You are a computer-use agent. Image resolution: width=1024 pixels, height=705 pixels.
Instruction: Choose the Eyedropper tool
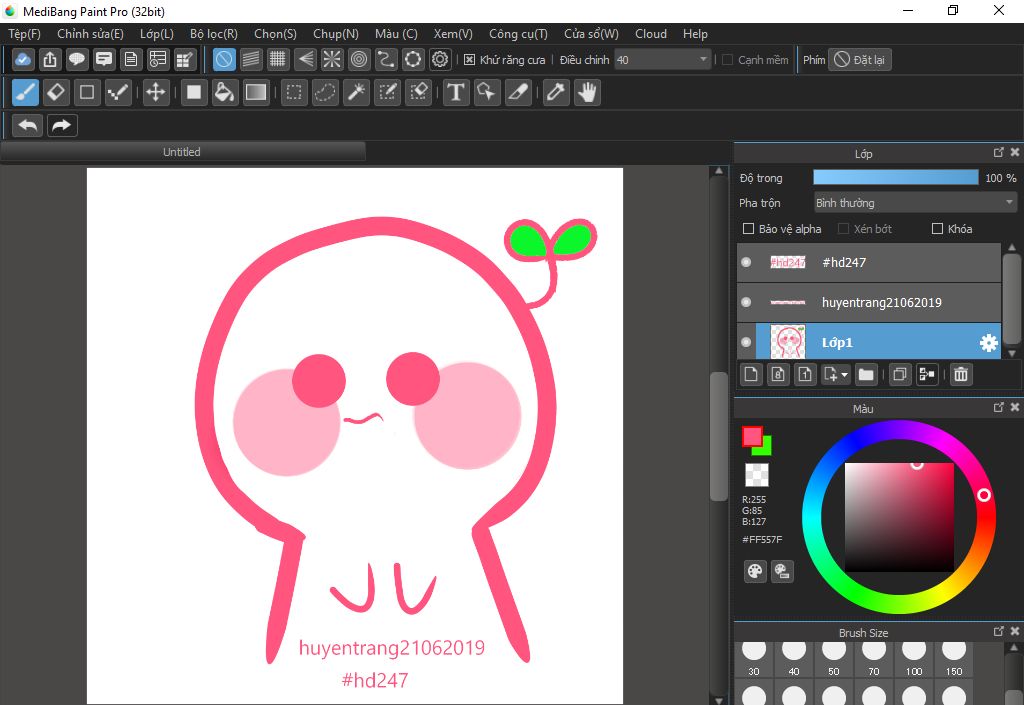click(555, 93)
